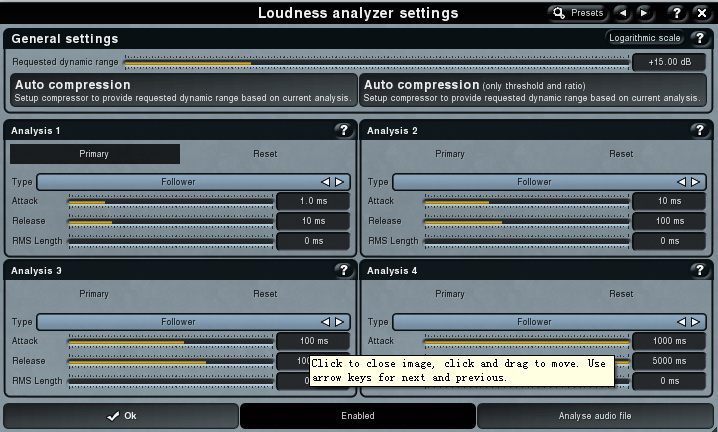Edit Analysis 4 Release 5000 ms value
This screenshot has width=718, height=432.
pyautogui.click(x=669, y=361)
